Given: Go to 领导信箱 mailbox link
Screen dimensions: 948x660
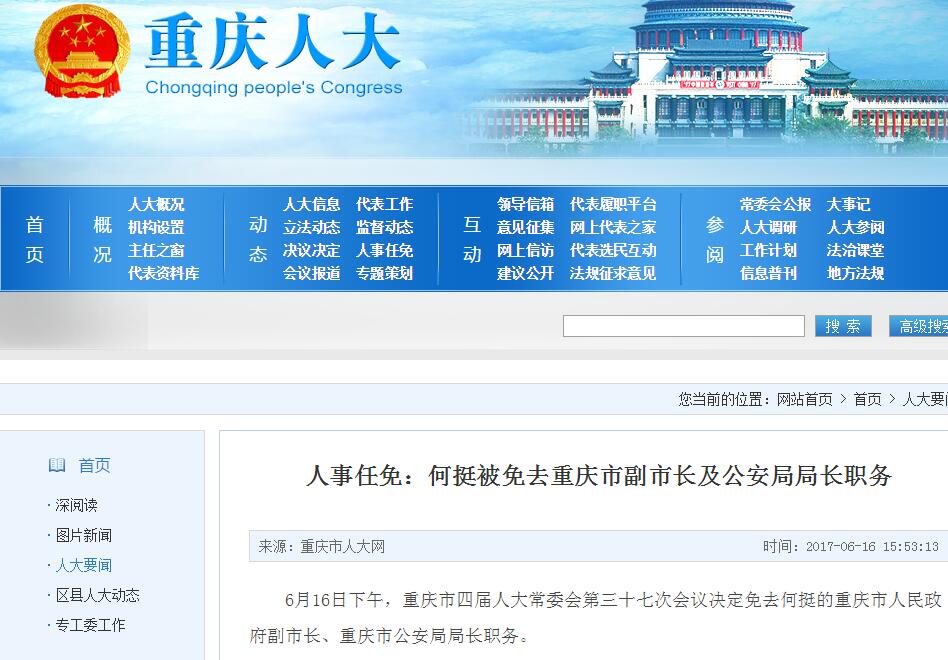Looking at the screenshot, I should (x=525, y=204).
